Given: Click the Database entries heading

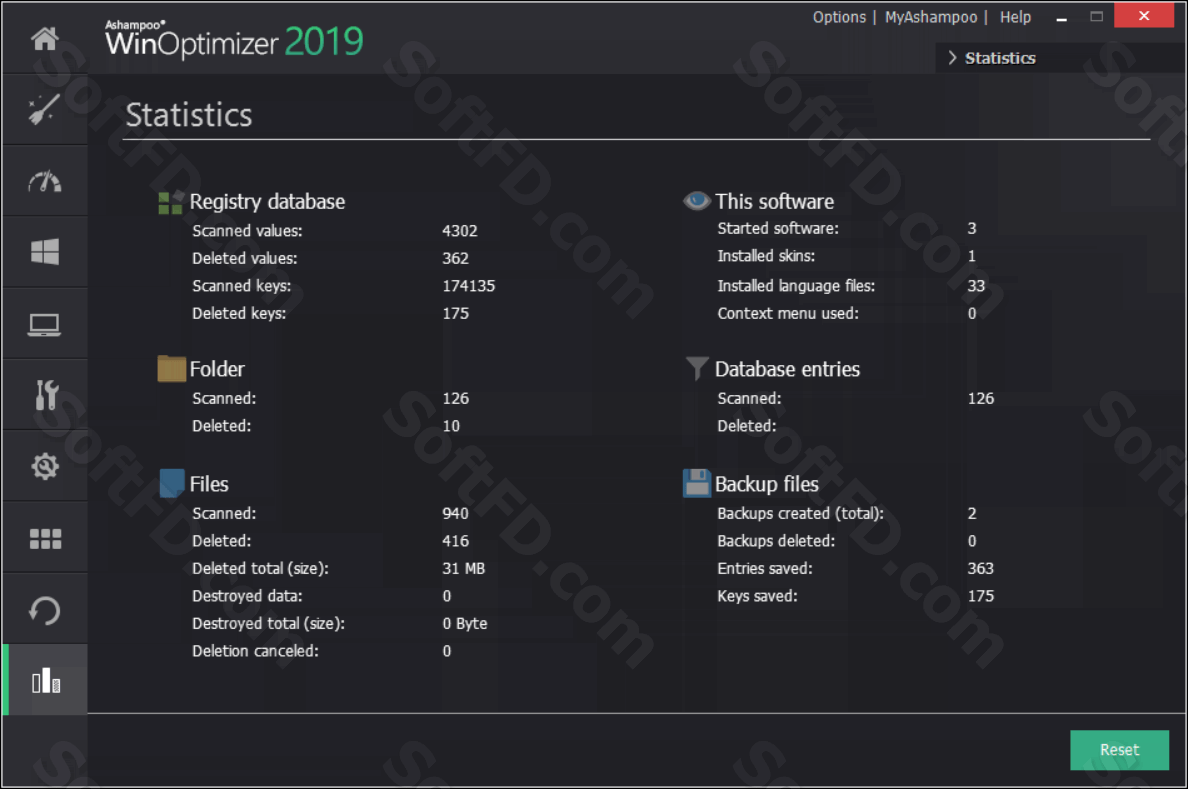Looking at the screenshot, I should click(787, 369).
